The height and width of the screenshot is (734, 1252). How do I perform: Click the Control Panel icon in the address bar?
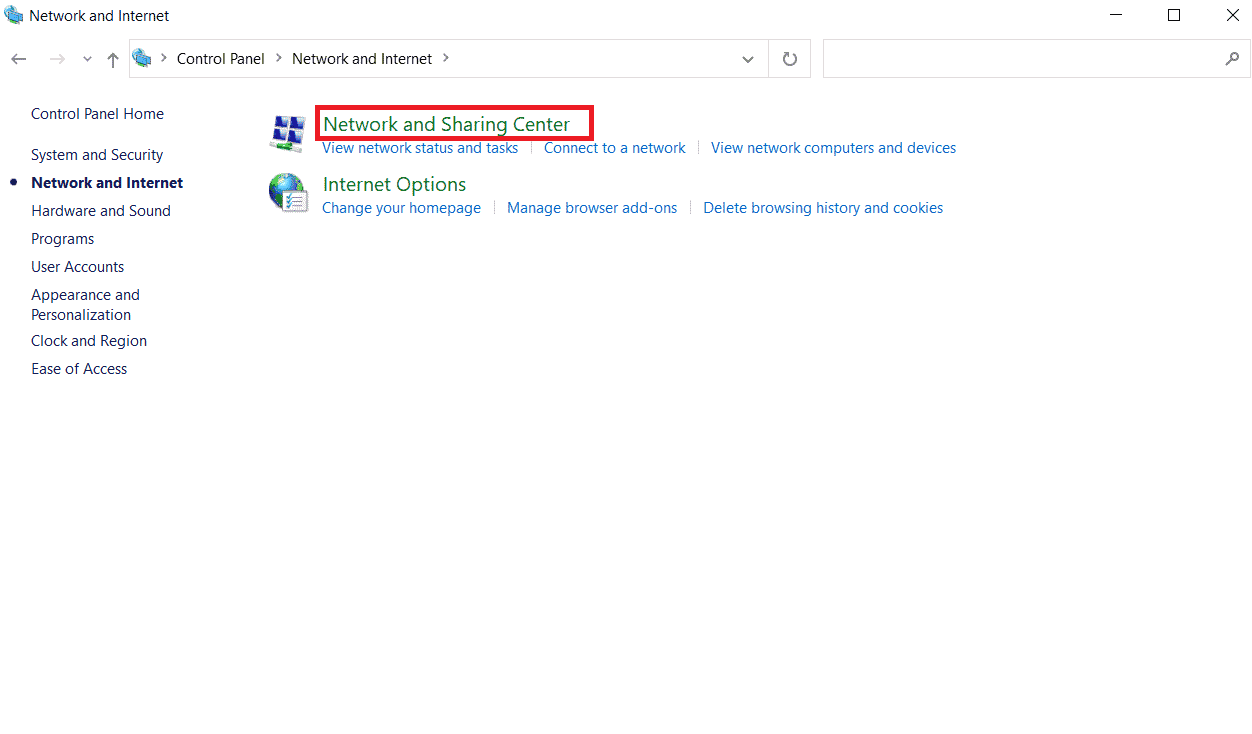(x=143, y=58)
